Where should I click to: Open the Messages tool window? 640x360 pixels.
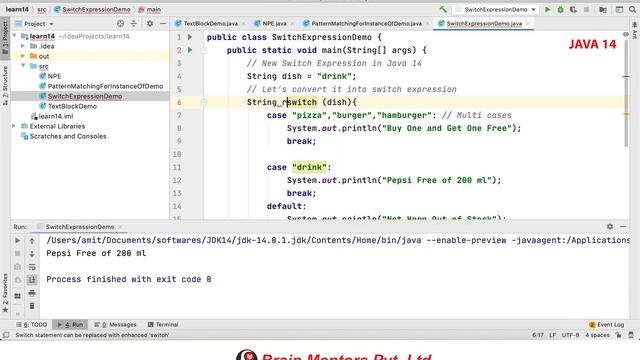click(116, 324)
